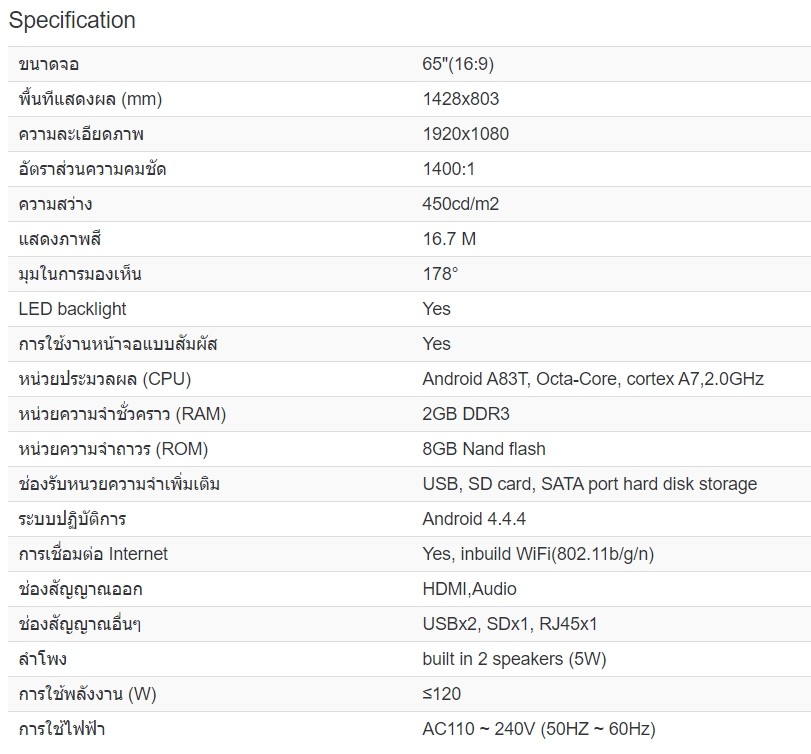Click the 450cd/m2 brightness value
The height and width of the screenshot is (754, 811).
coord(461,204)
